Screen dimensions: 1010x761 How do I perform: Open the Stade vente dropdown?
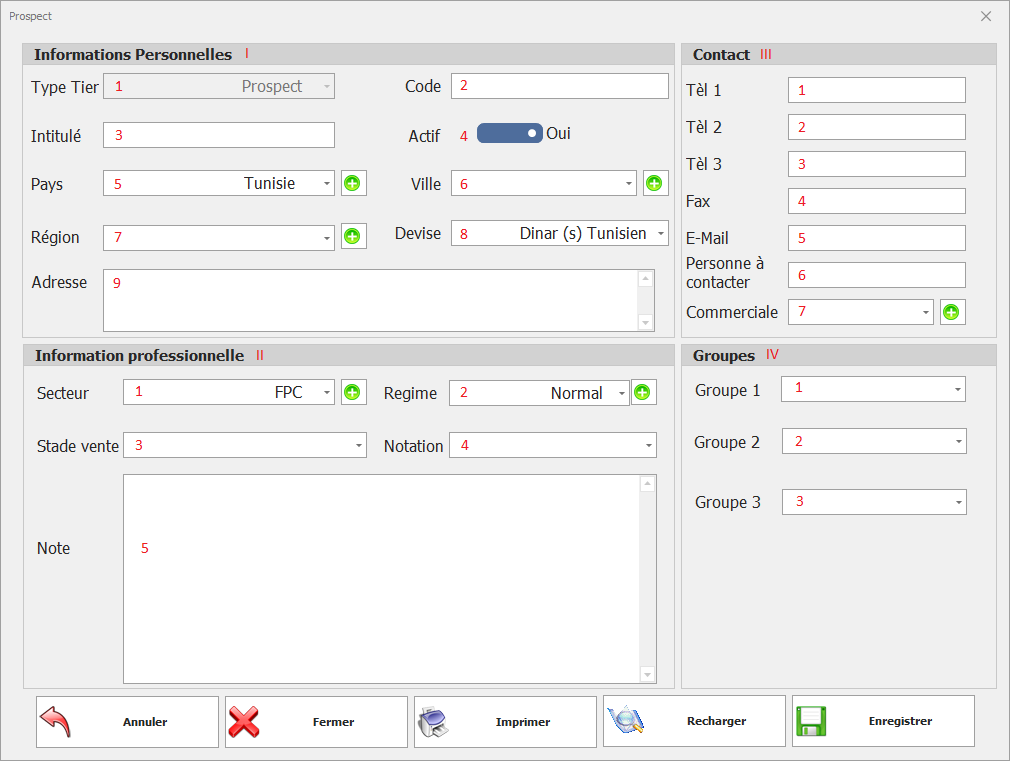(358, 446)
